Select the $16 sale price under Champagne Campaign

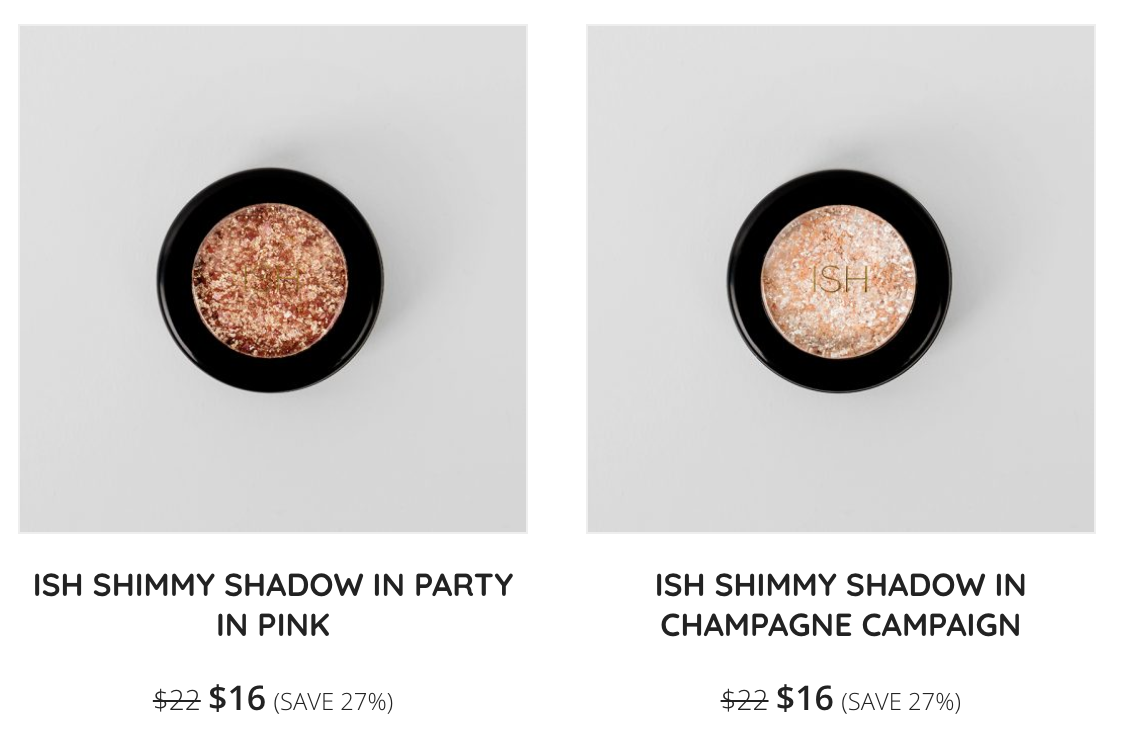click(804, 697)
